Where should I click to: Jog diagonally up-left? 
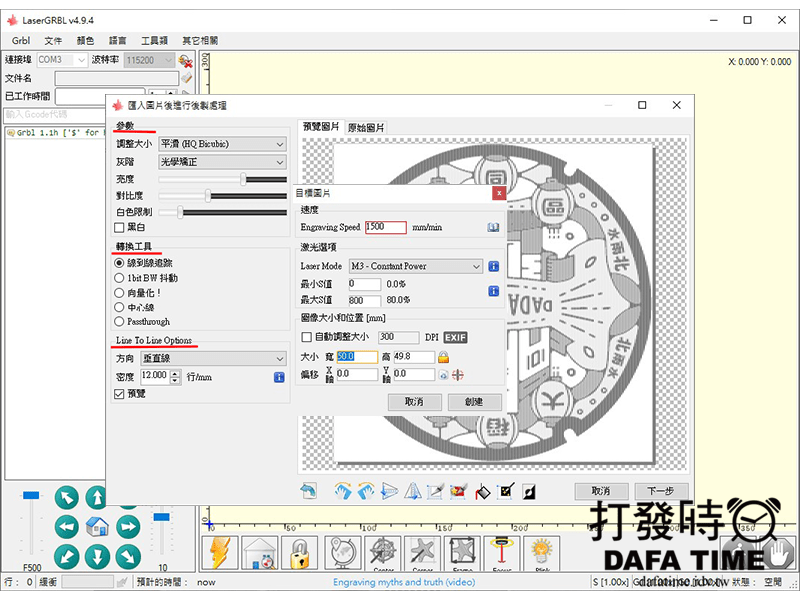pos(66,497)
